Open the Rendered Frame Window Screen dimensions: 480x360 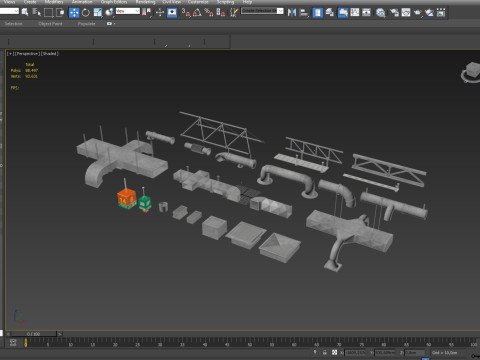(406, 12)
